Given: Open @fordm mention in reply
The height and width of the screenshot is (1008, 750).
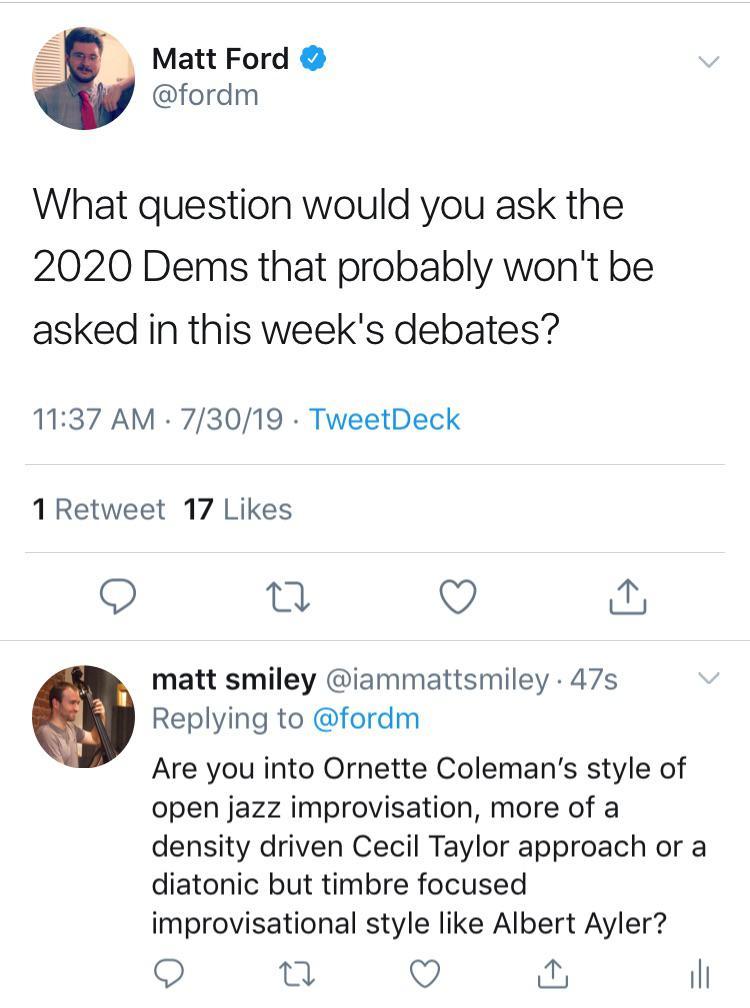Looking at the screenshot, I should point(366,718).
